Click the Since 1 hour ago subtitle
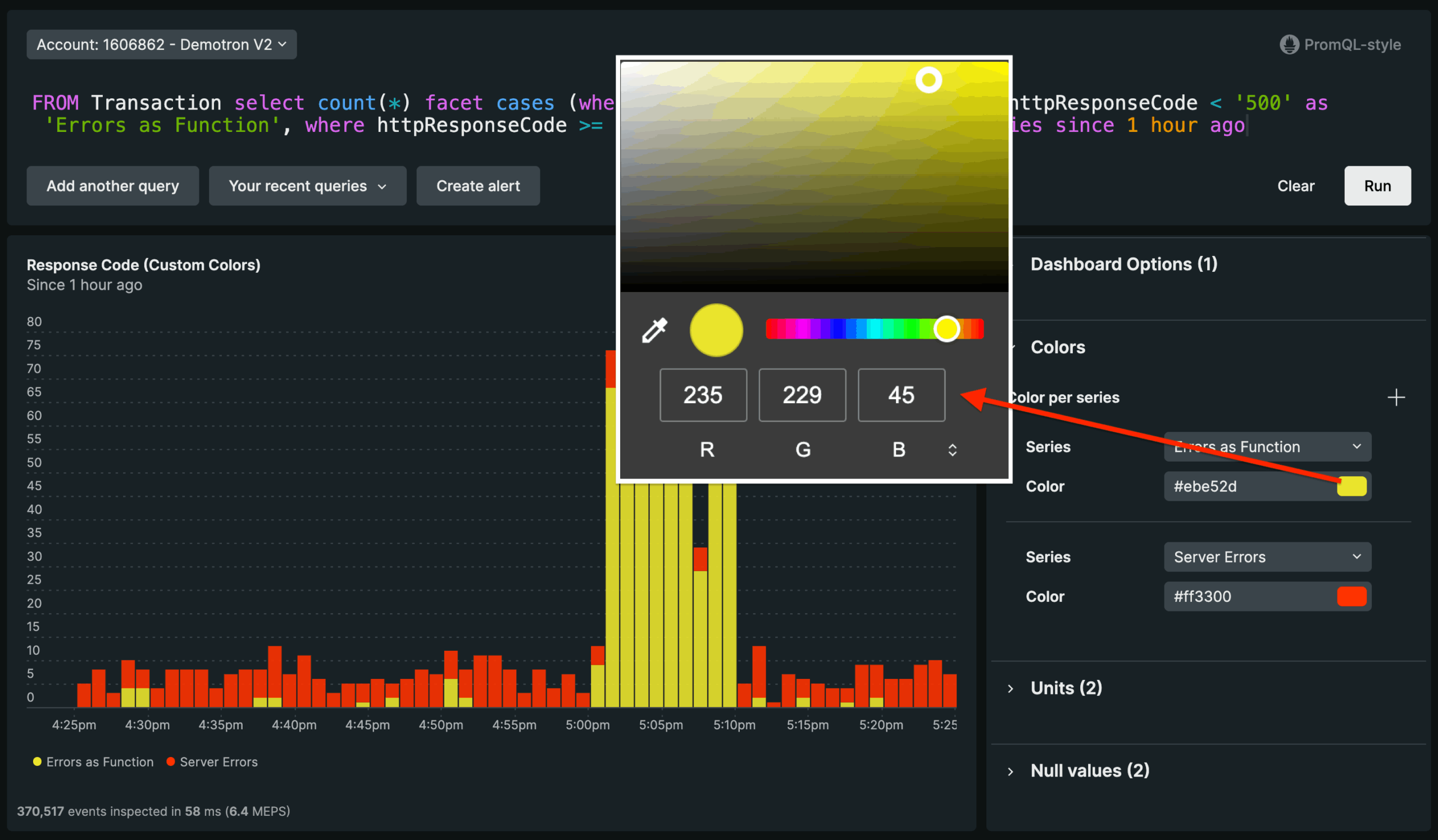The image size is (1438, 840). [x=84, y=285]
